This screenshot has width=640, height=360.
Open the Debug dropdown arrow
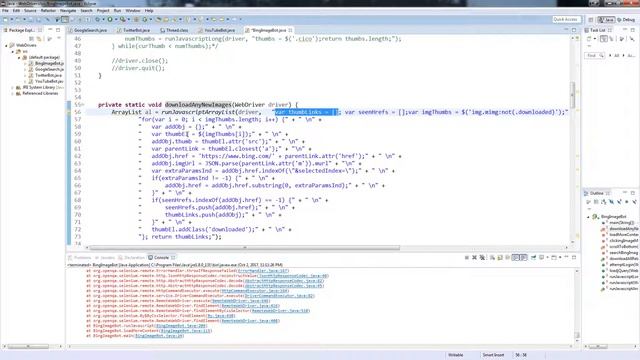[x=103, y=19]
